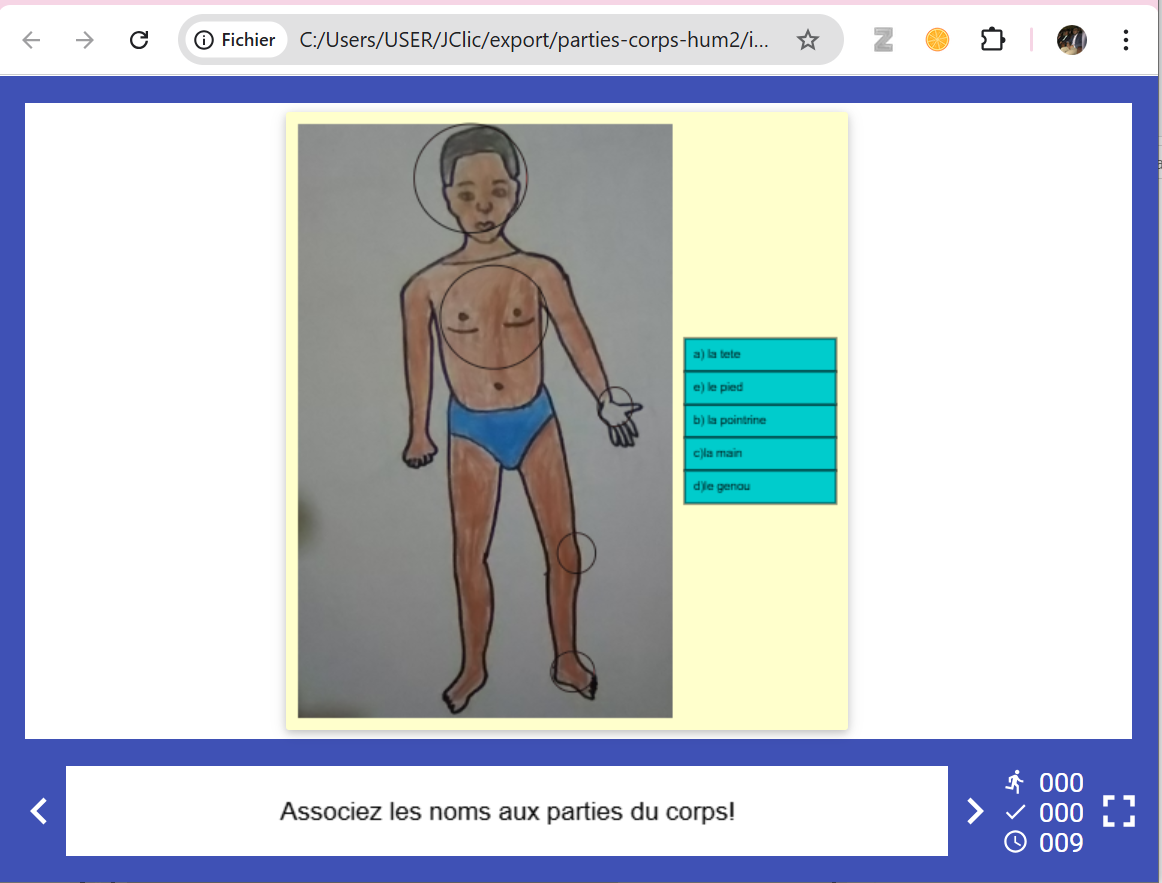
Task: Click the browser forward arrow
Action: point(86,40)
